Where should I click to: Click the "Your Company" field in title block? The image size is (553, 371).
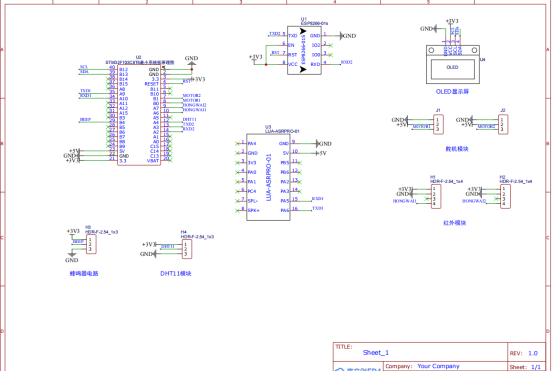438,366
